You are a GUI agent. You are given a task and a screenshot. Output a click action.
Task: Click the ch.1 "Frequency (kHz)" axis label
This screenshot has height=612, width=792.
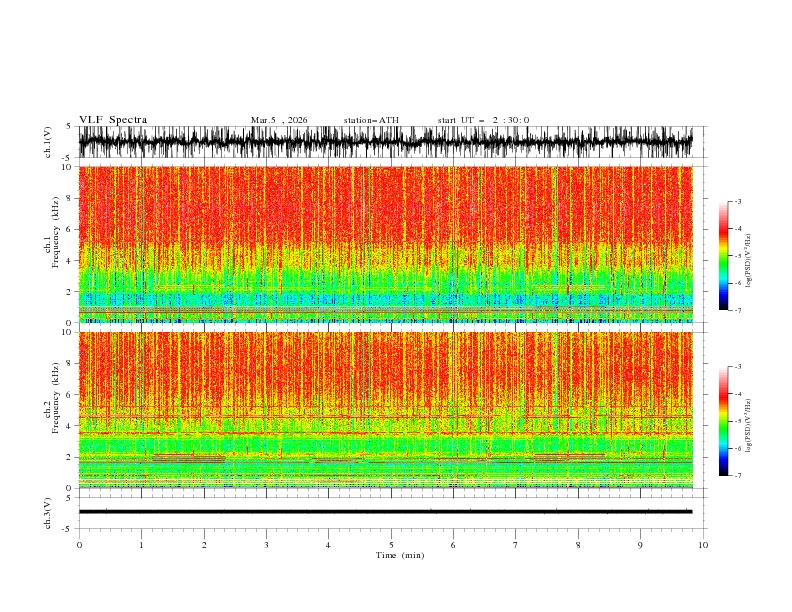56,233
